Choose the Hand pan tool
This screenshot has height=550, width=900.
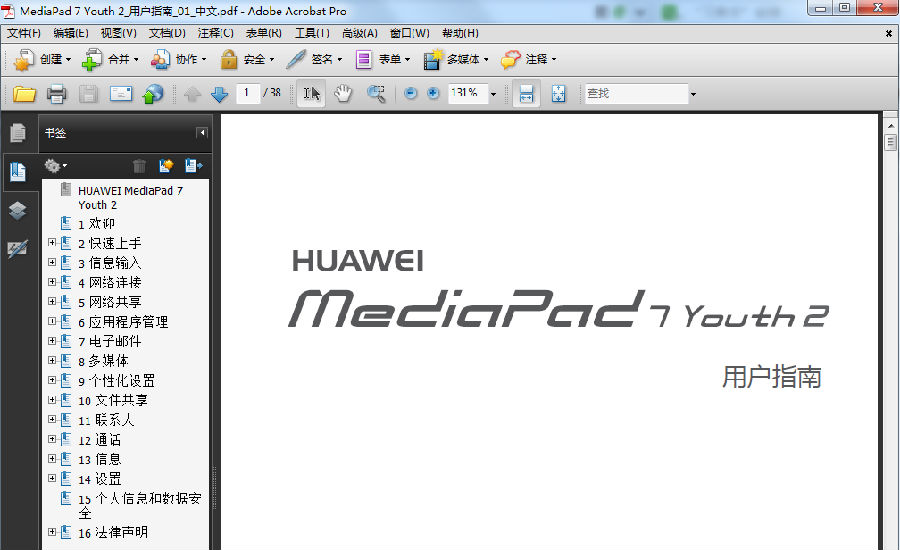(x=343, y=93)
